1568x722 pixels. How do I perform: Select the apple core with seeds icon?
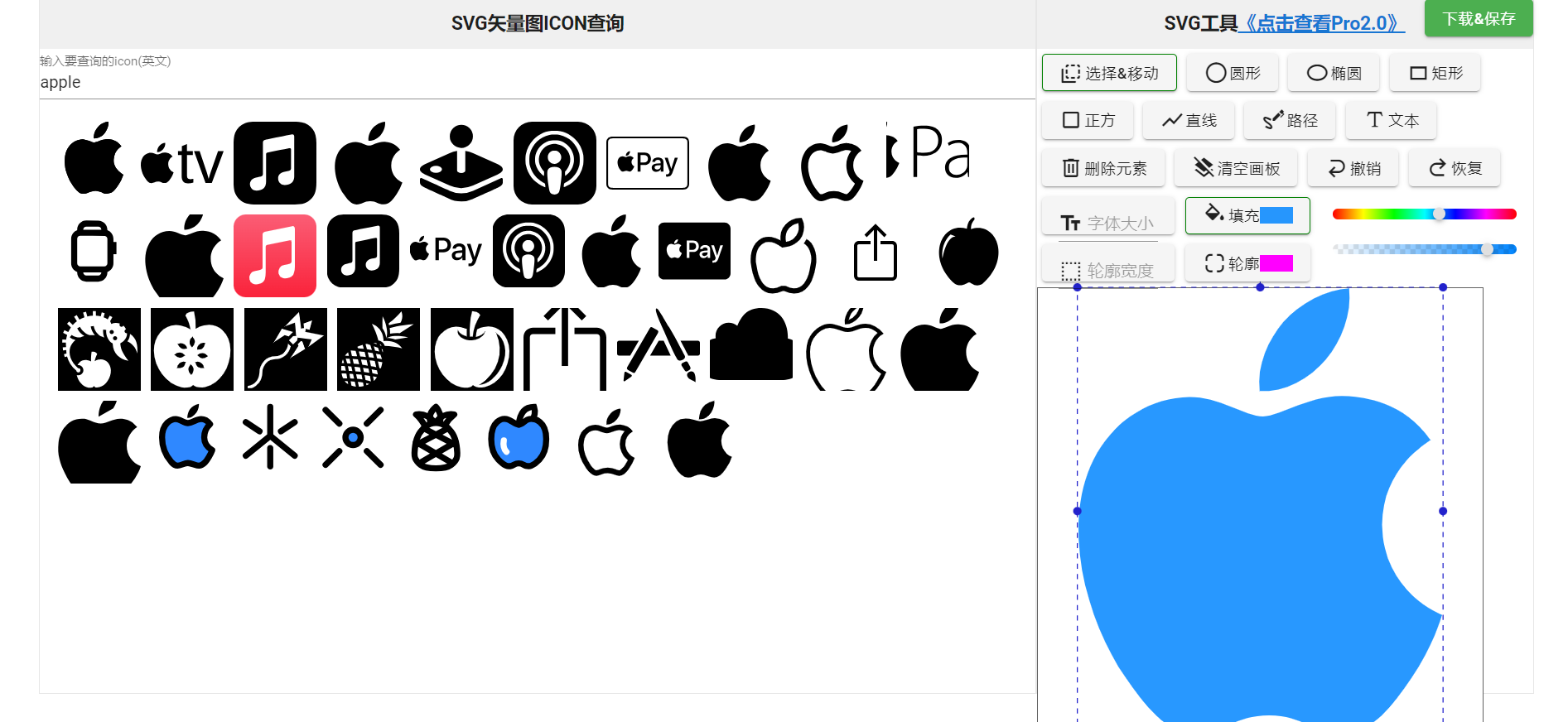click(x=192, y=349)
